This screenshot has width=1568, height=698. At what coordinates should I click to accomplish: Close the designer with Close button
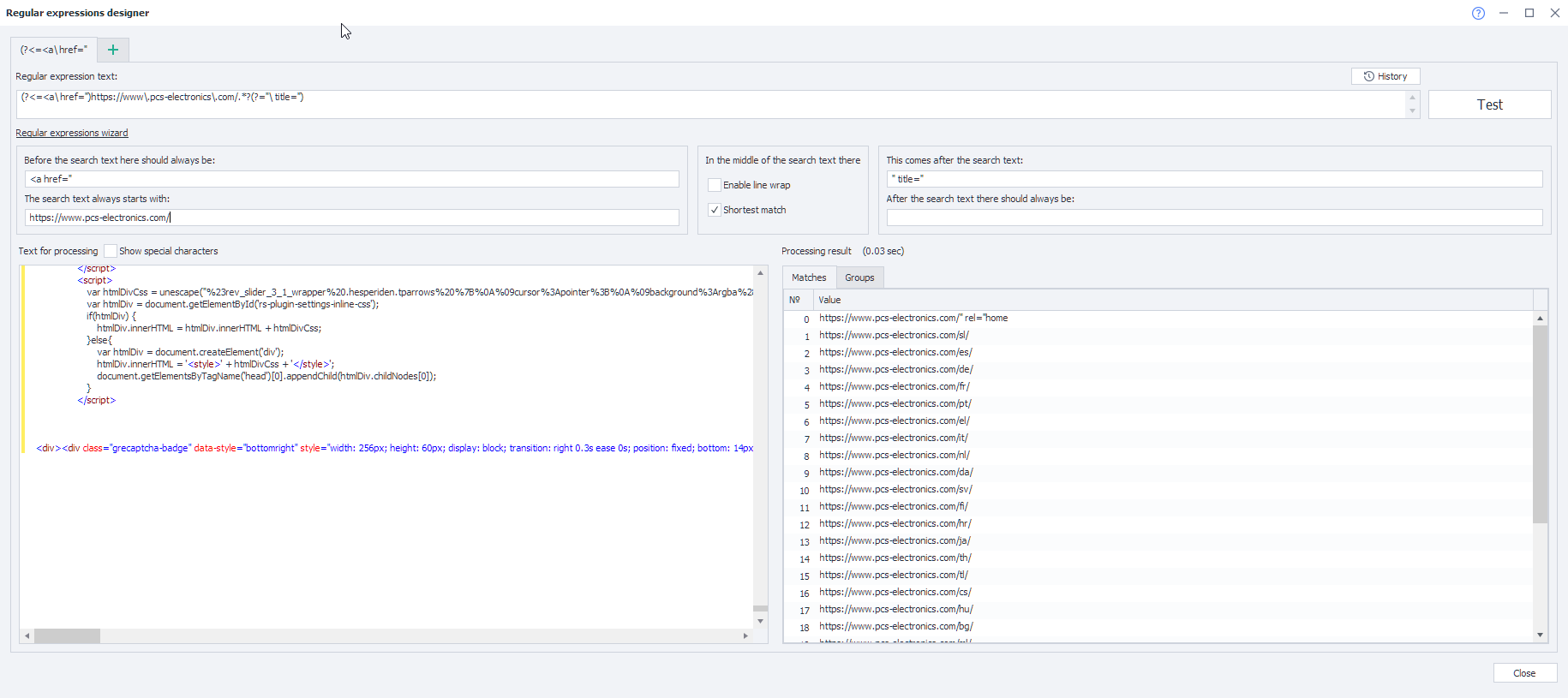(1524, 673)
